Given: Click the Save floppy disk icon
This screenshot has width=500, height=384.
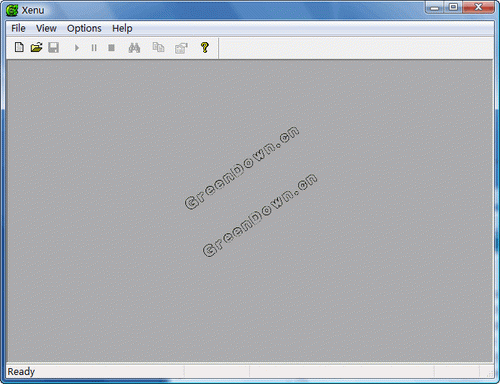Looking at the screenshot, I should tap(54, 48).
